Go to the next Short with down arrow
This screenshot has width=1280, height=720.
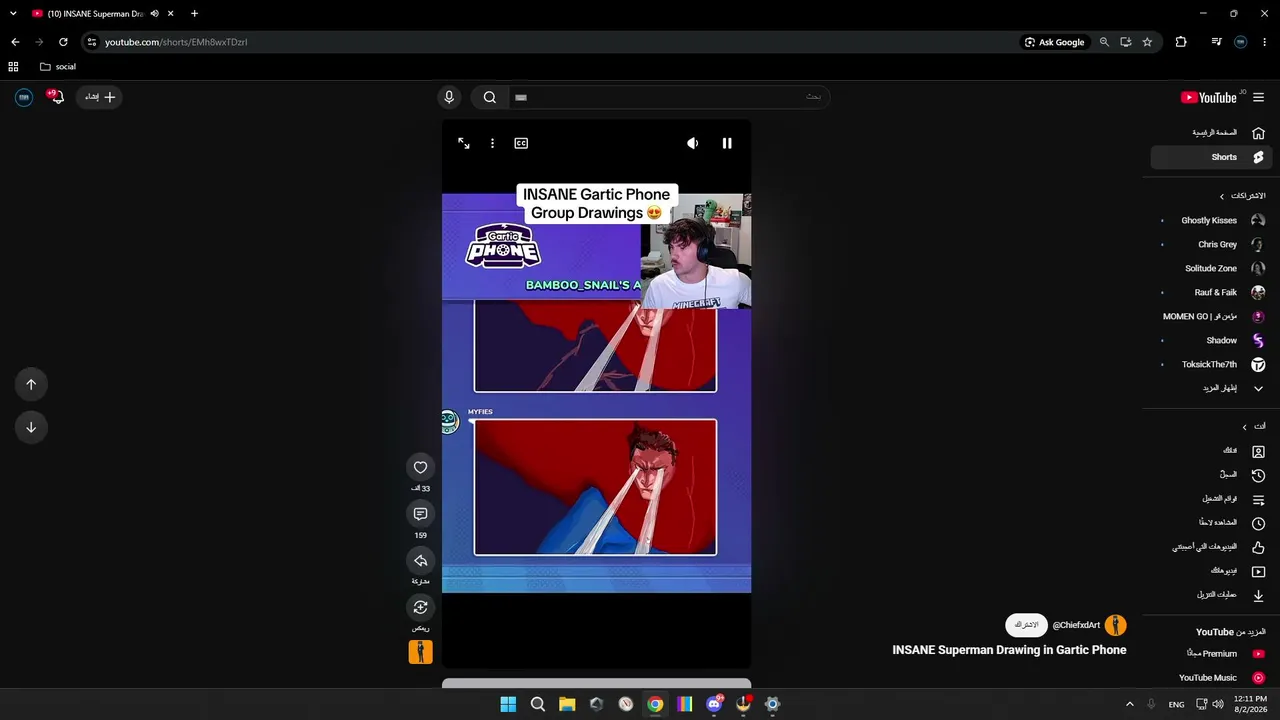tap(31, 427)
